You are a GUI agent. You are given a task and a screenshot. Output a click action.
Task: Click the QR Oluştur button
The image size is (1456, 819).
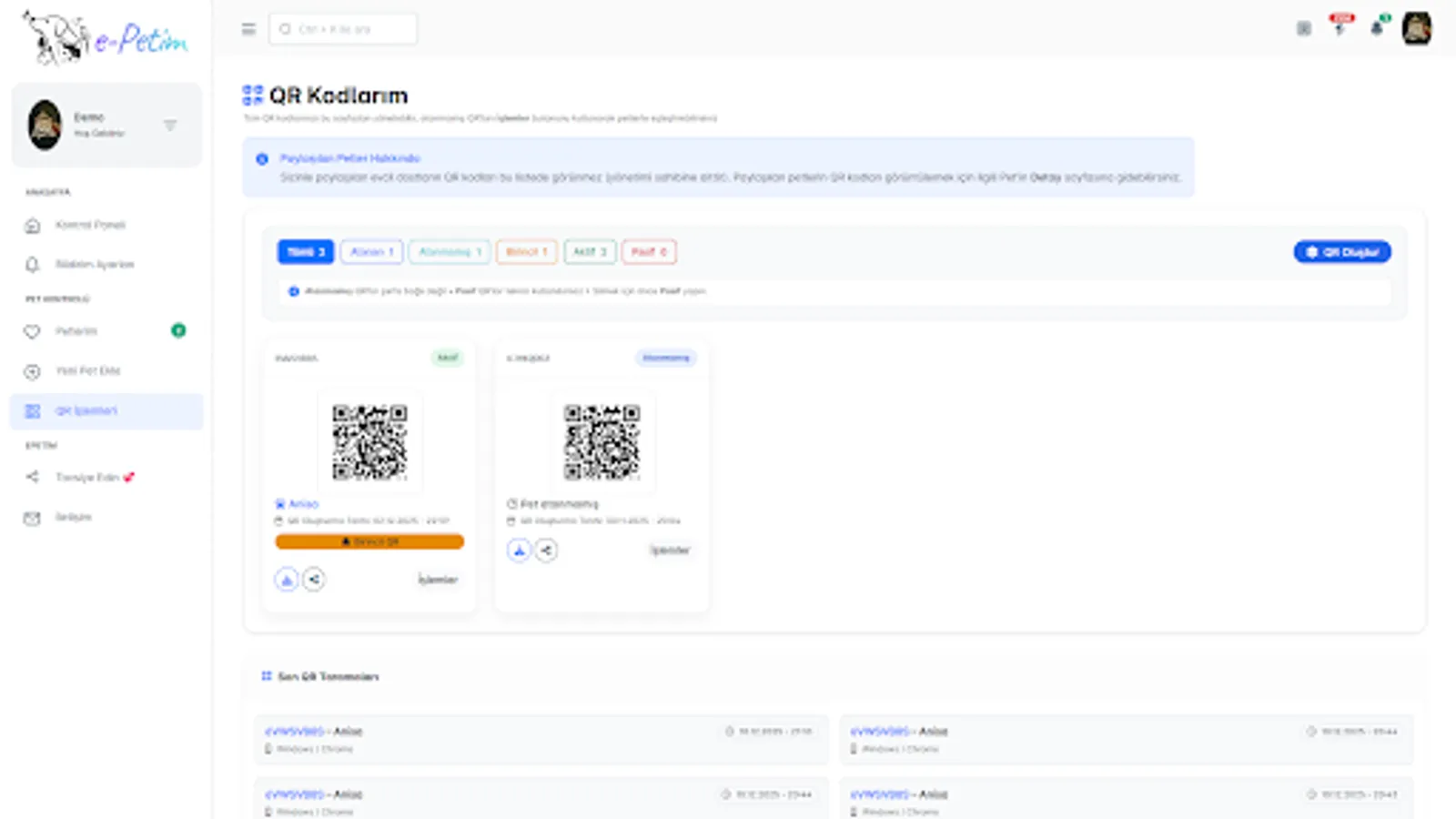(1342, 252)
